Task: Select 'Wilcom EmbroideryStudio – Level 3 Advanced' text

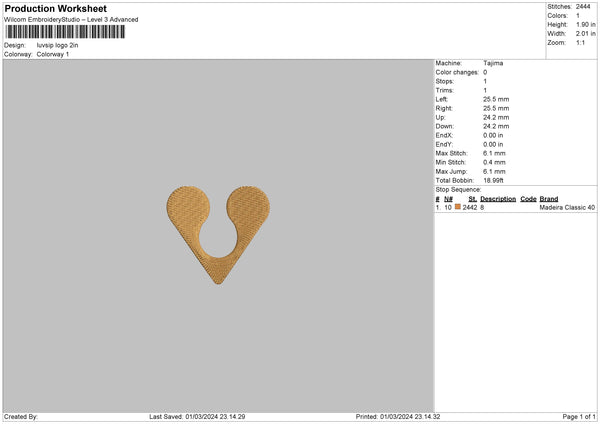Action: pyautogui.click(x=71, y=20)
